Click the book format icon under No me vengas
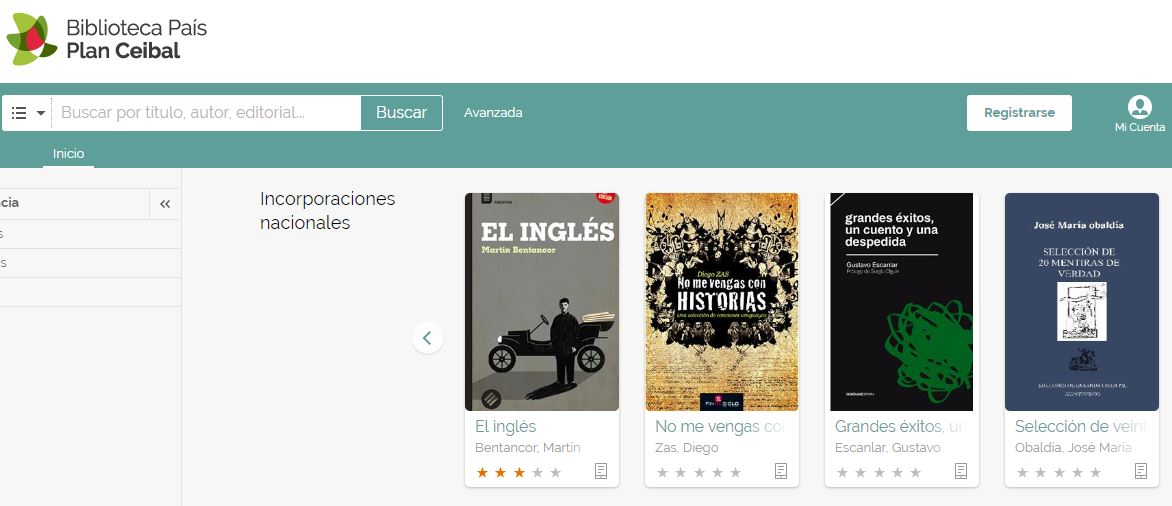The image size is (1172, 506). [x=781, y=471]
